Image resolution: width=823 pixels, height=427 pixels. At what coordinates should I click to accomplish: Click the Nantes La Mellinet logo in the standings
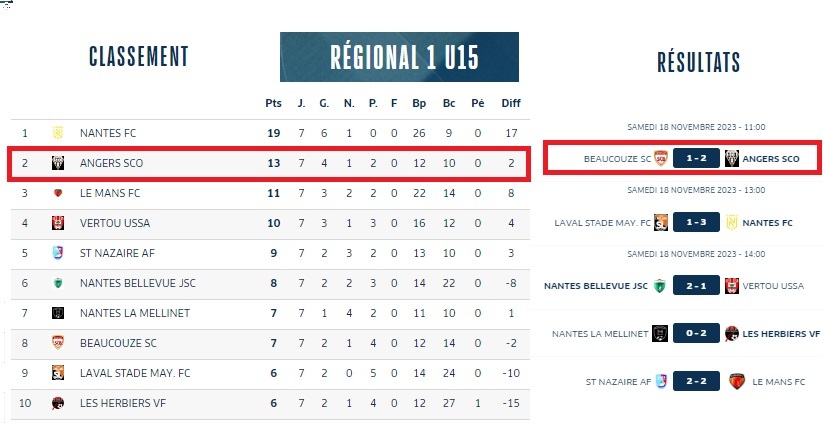57,313
